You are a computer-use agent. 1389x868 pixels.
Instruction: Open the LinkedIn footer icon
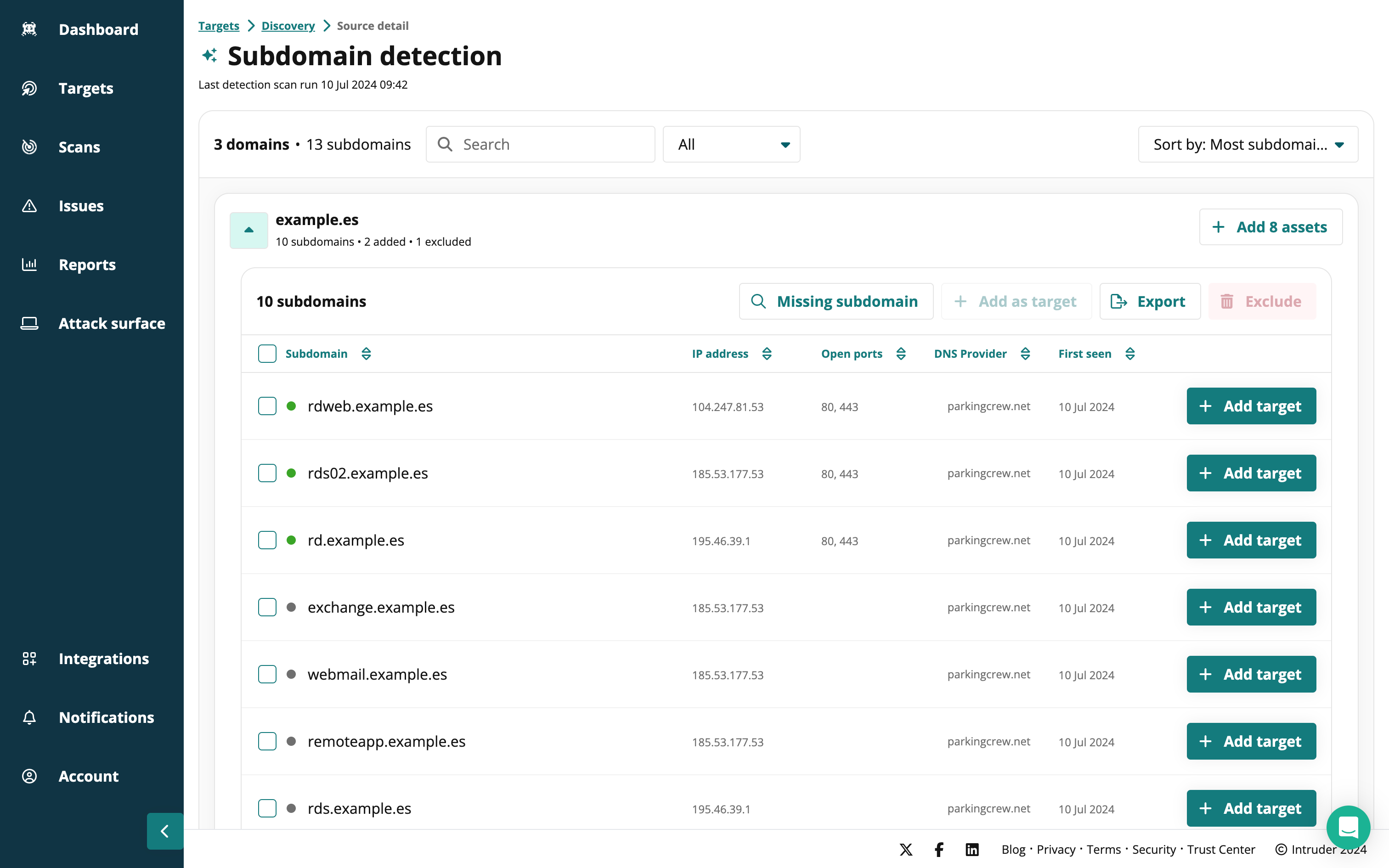pos(972,850)
